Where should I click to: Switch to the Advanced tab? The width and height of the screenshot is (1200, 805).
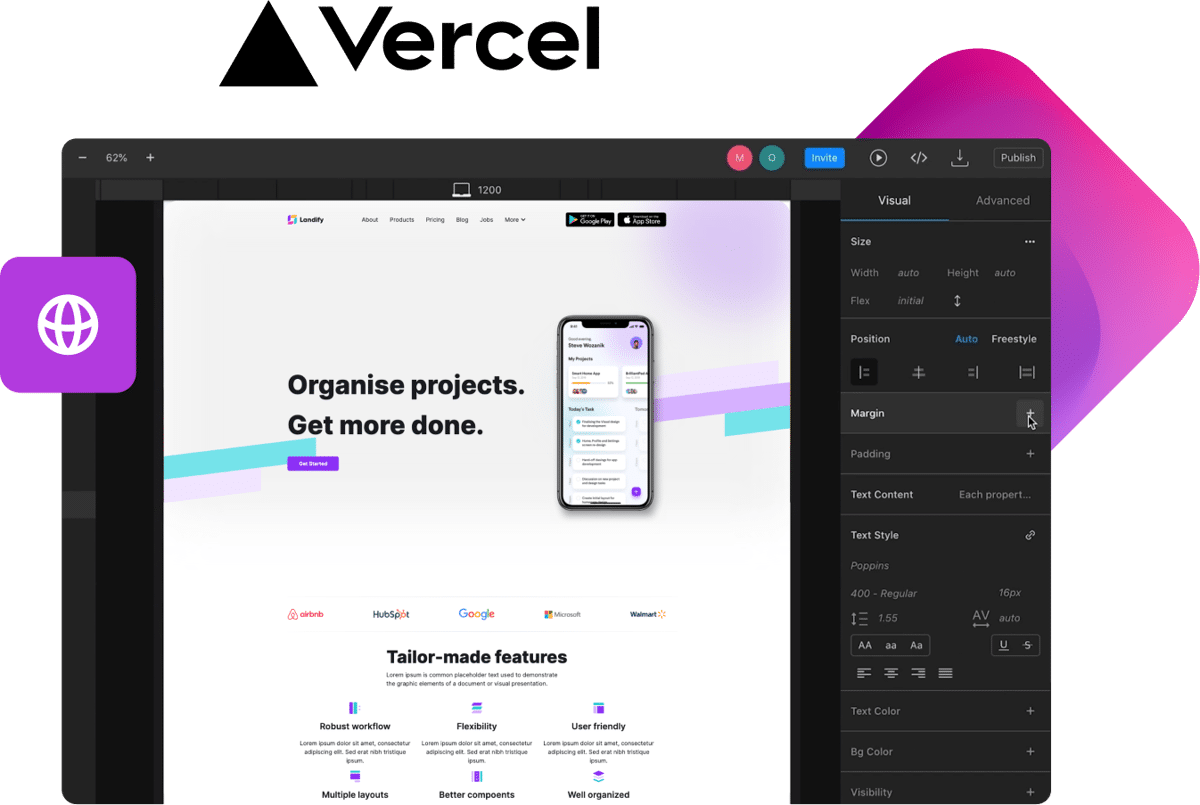[x=1001, y=200]
